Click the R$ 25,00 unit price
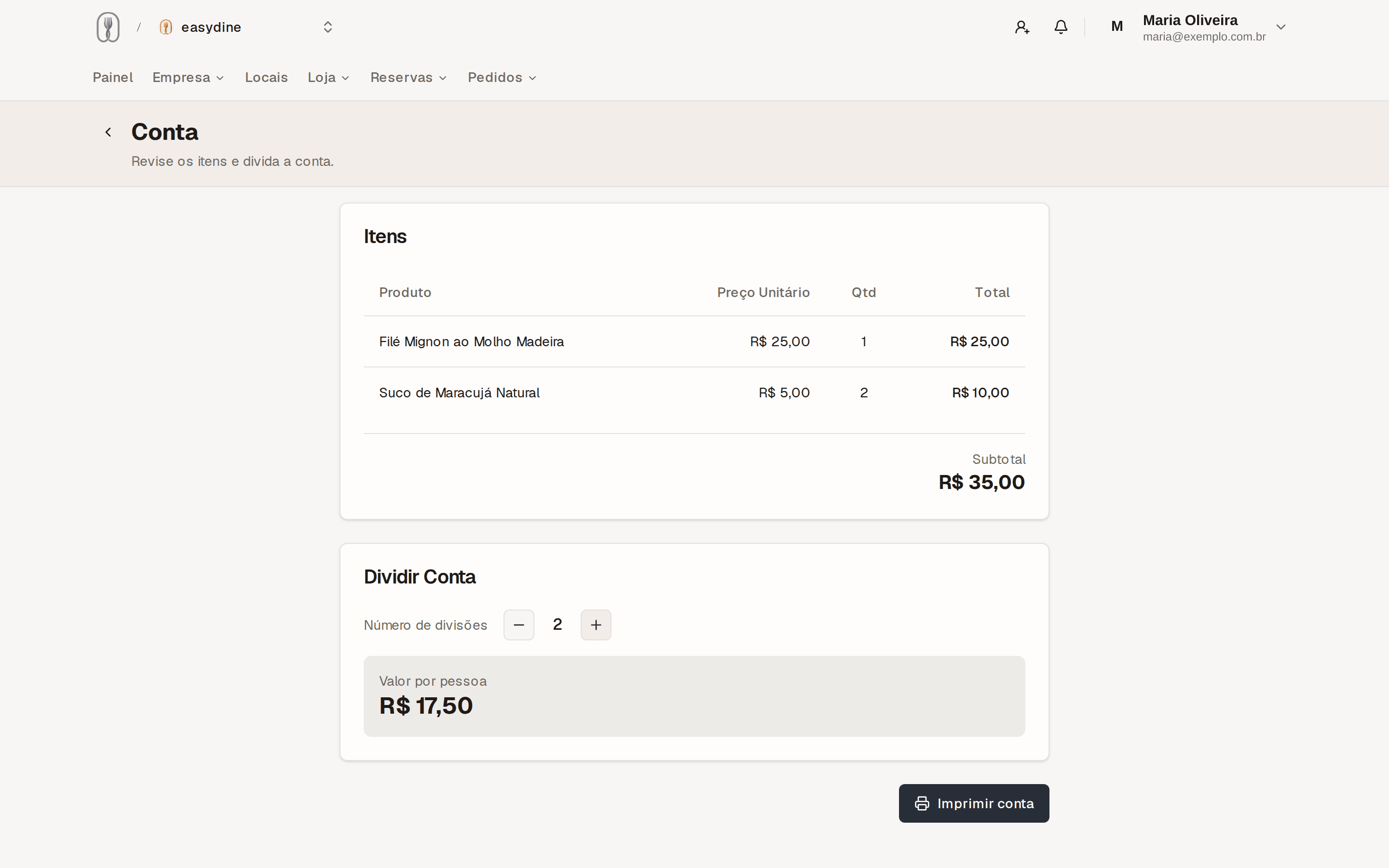The image size is (1389, 868). coord(779,341)
